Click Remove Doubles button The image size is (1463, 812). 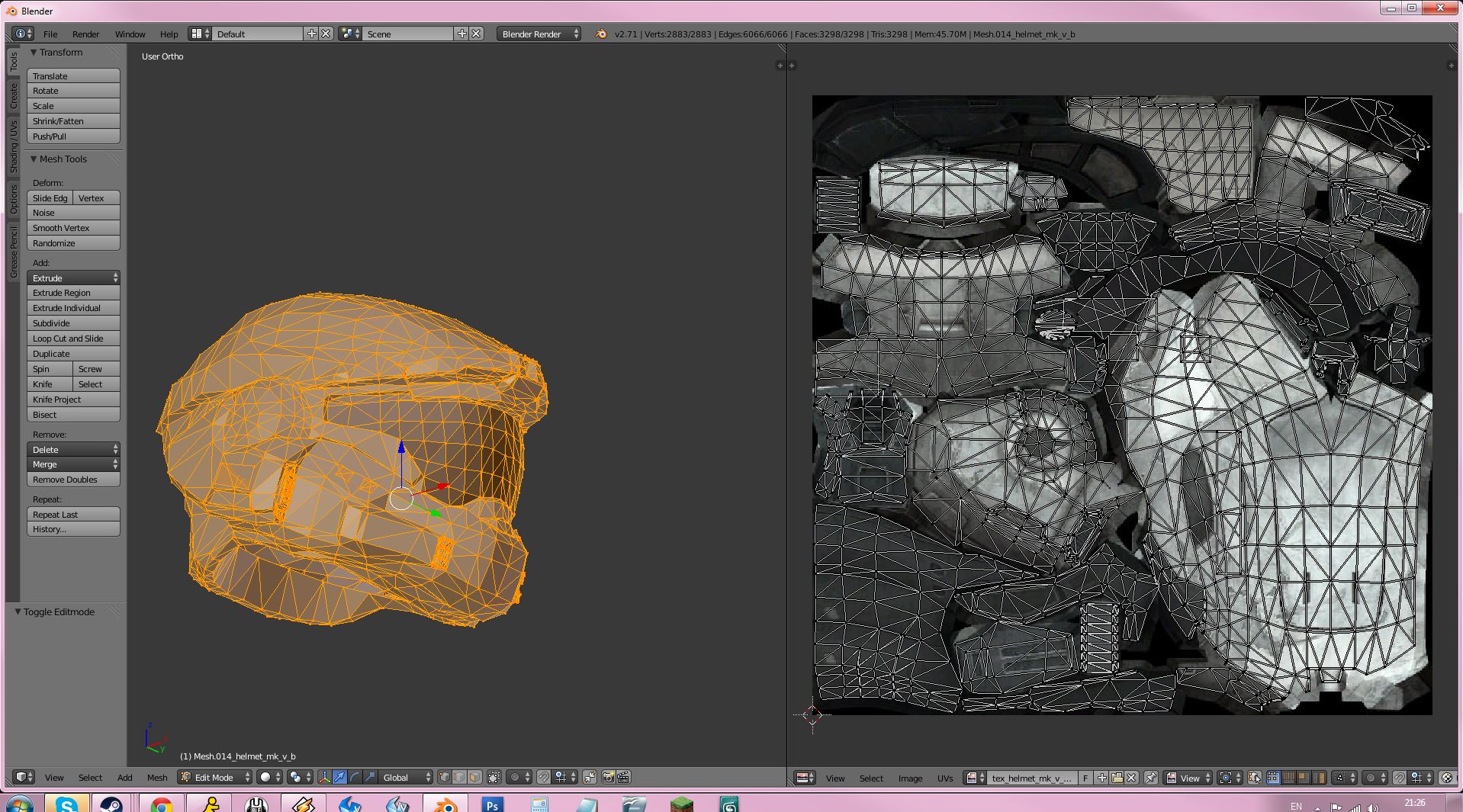click(73, 479)
